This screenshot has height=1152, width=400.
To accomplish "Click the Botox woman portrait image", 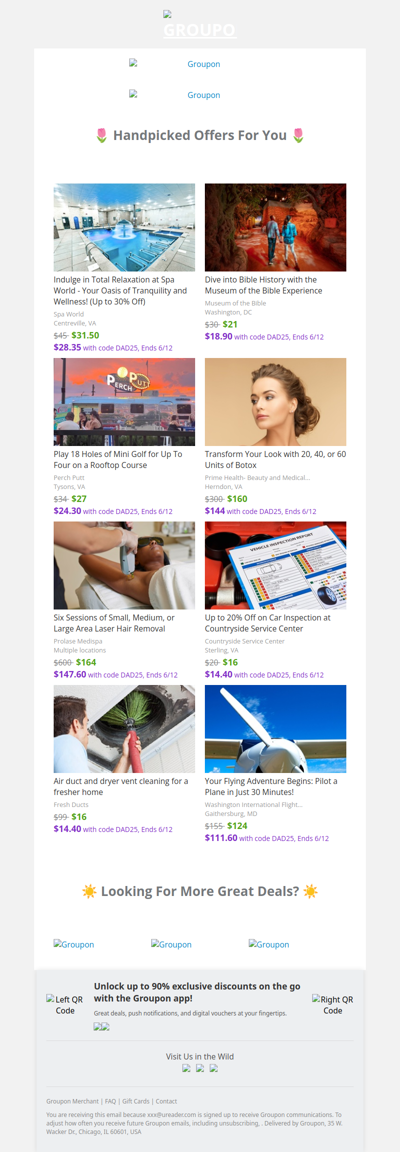I will click(276, 402).
